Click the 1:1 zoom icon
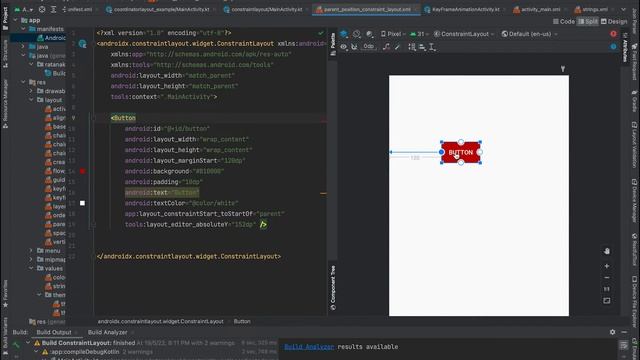 coord(607,289)
